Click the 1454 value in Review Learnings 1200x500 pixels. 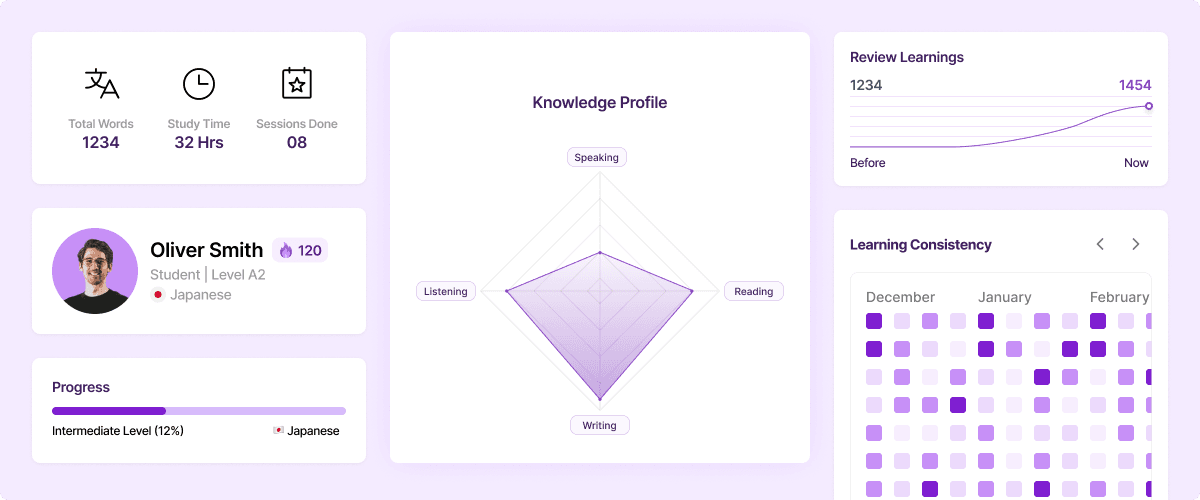coord(1135,85)
